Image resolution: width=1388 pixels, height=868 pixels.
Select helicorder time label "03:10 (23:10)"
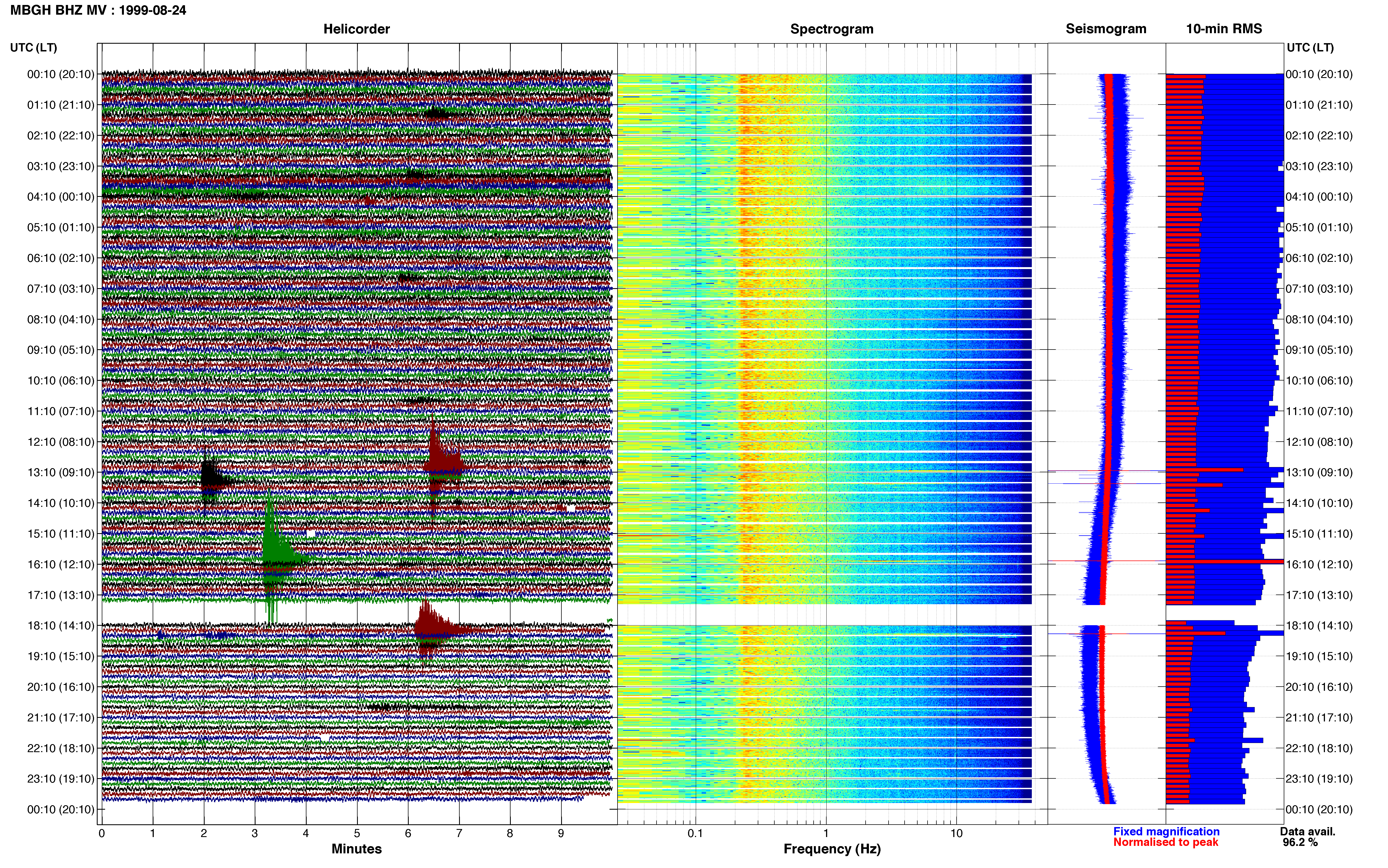pos(61,166)
